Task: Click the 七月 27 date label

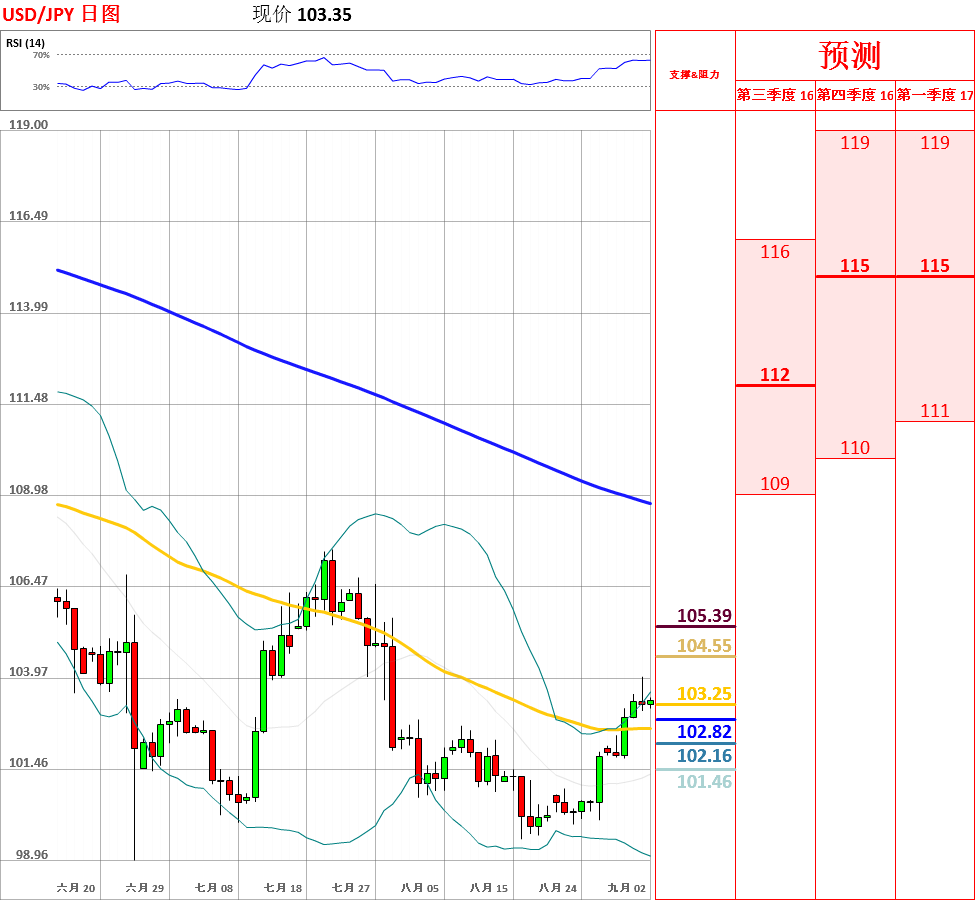Action: pyautogui.click(x=351, y=888)
